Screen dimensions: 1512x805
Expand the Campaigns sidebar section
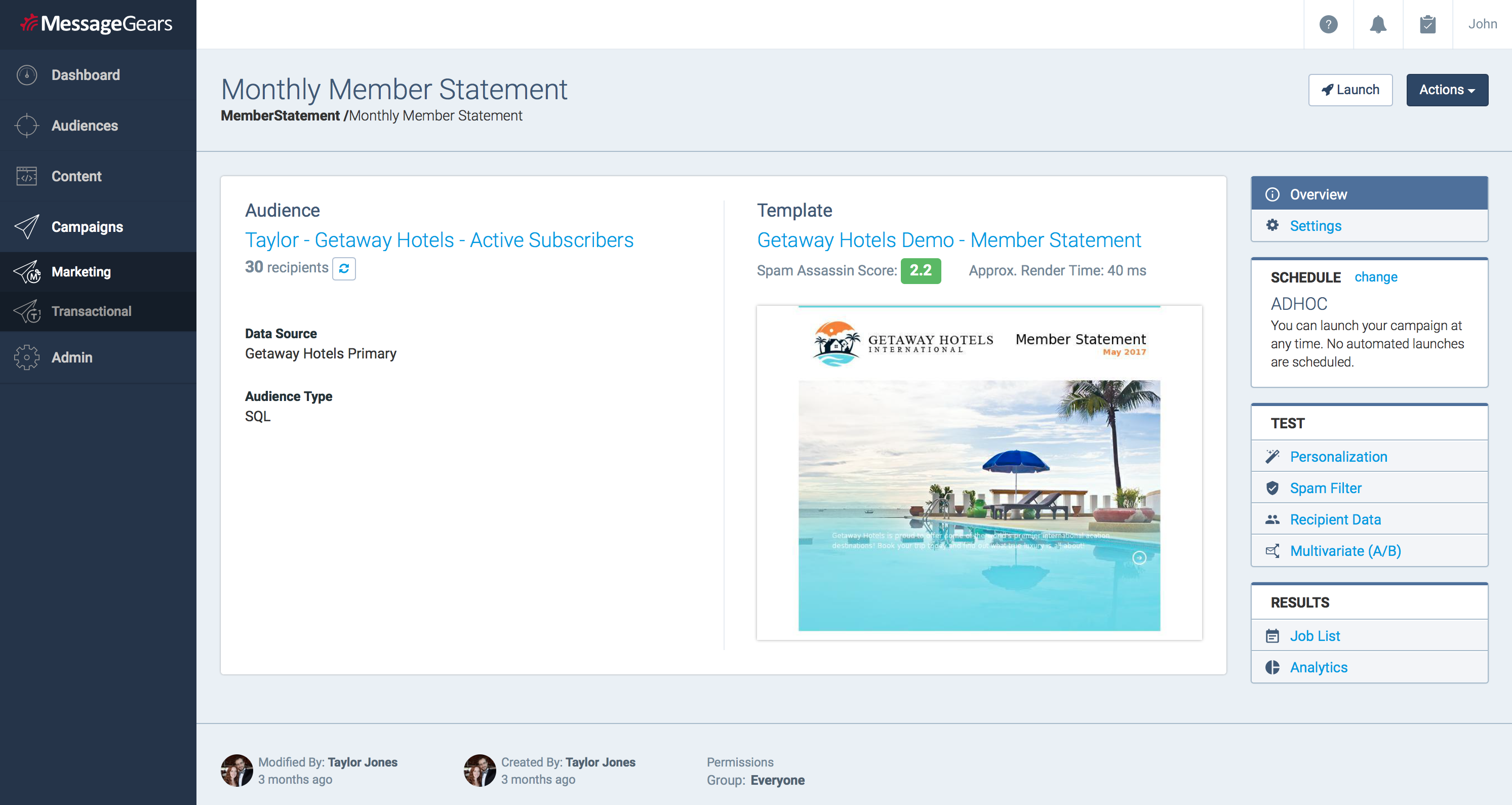[87, 227]
